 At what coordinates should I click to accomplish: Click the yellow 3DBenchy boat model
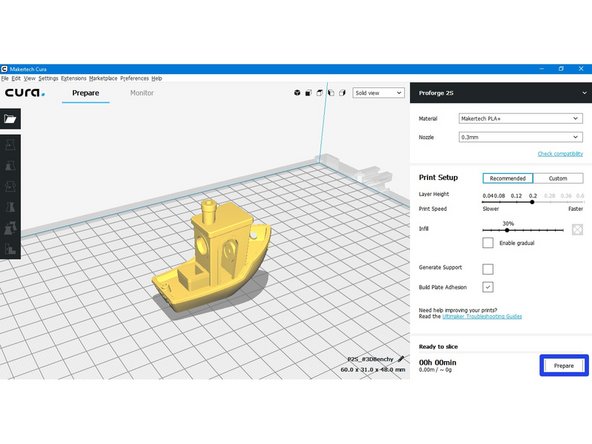(x=212, y=256)
